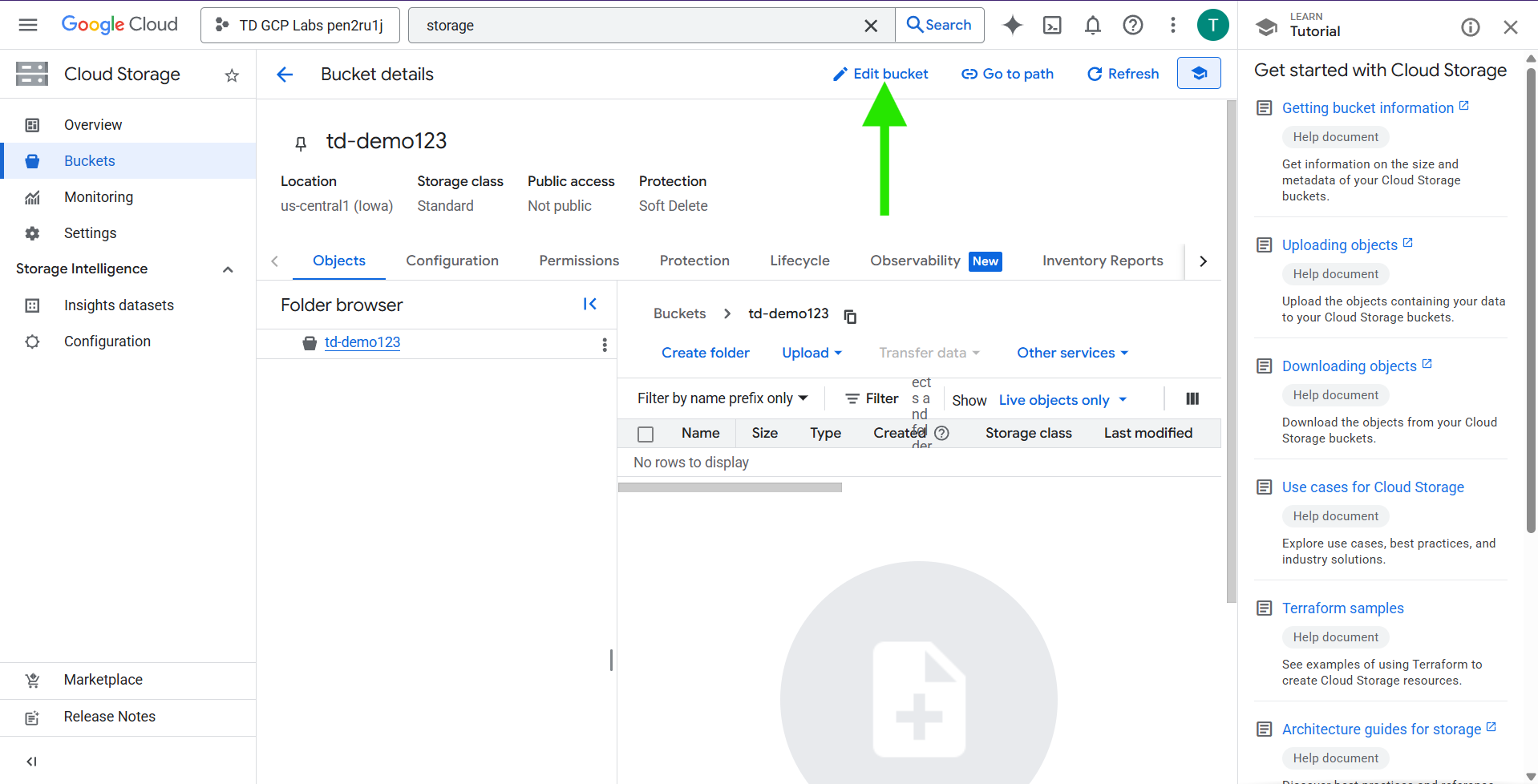Screen dimensions: 1538x784
Task: Check the select-all objects checkbox
Action: click(646, 434)
